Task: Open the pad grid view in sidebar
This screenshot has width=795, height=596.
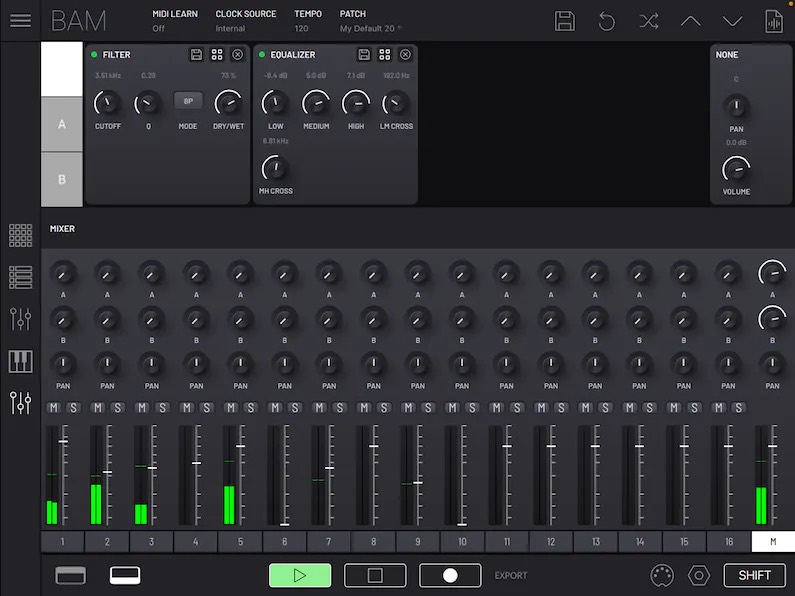Action: [20, 236]
